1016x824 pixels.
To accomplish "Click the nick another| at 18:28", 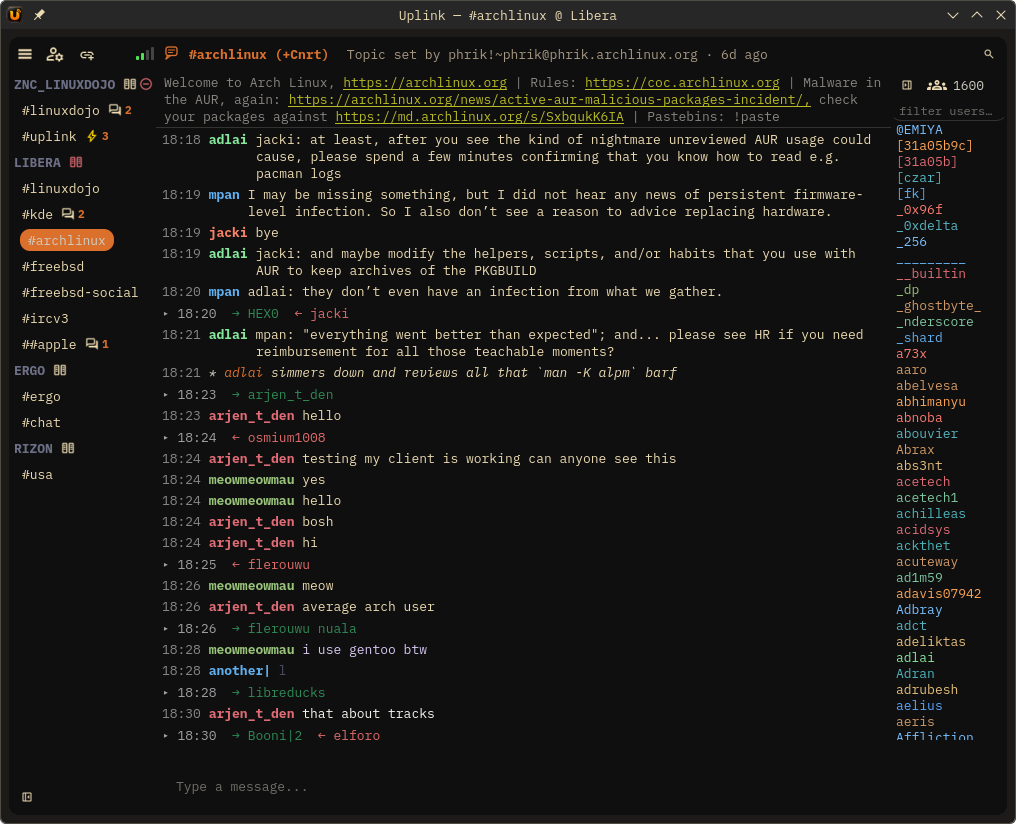I will click(239, 670).
